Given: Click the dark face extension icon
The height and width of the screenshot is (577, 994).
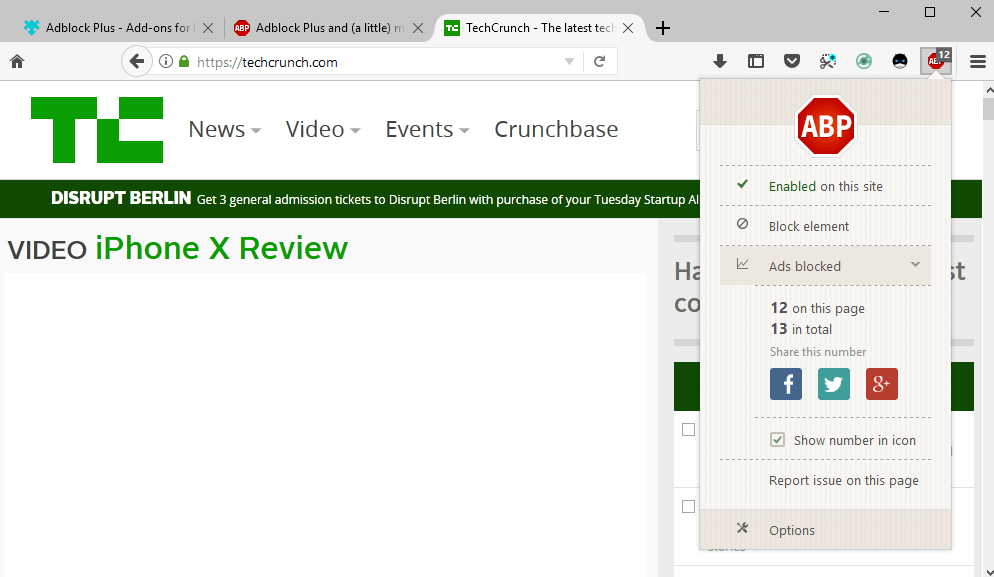Looking at the screenshot, I should tap(900, 62).
